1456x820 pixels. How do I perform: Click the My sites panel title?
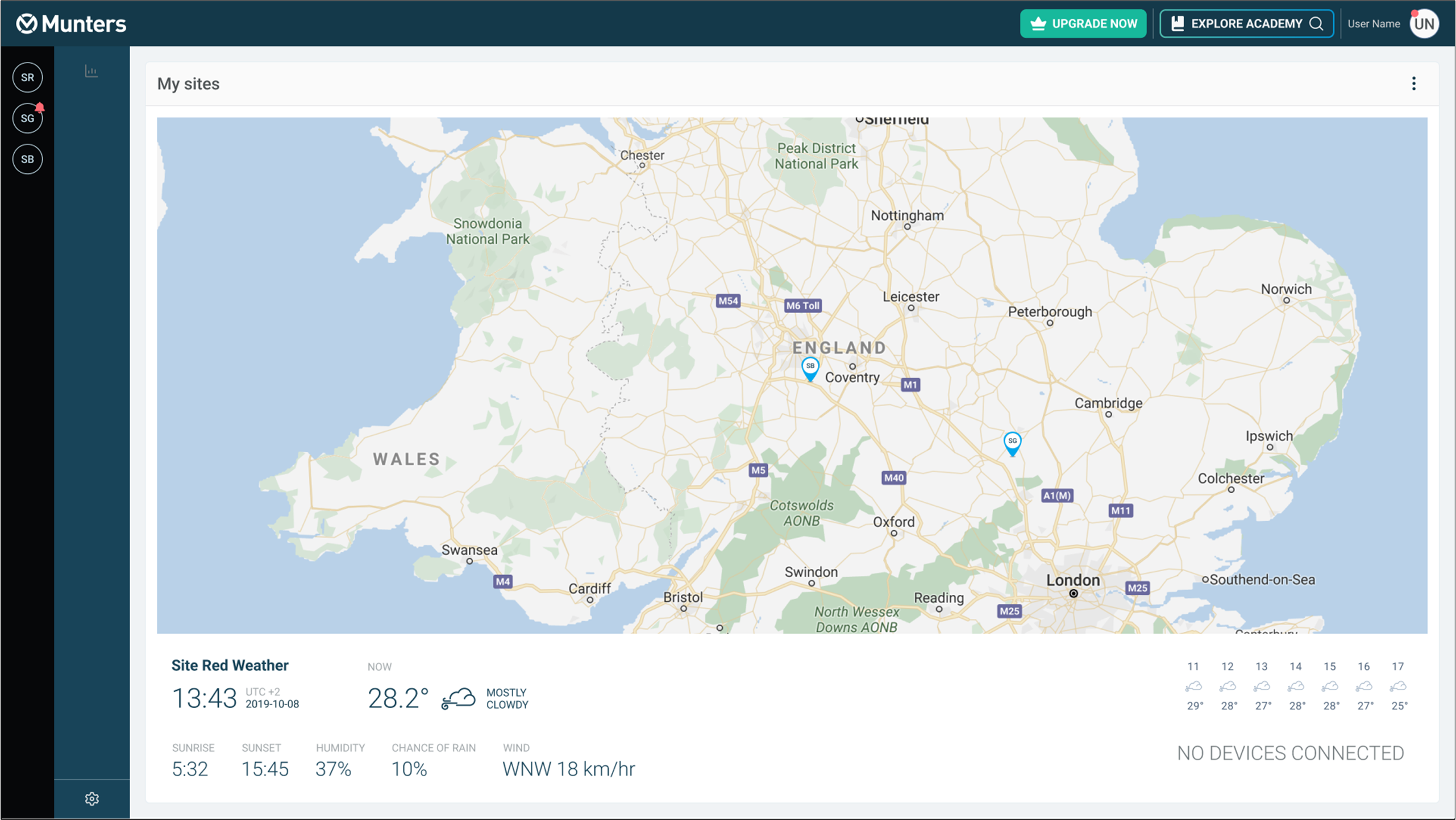pos(188,84)
